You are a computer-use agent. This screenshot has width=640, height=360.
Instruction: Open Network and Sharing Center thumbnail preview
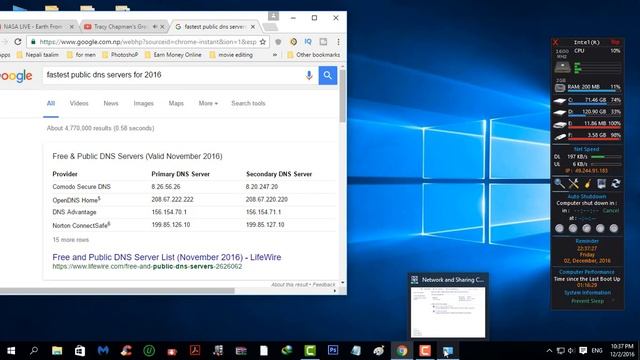click(448, 312)
